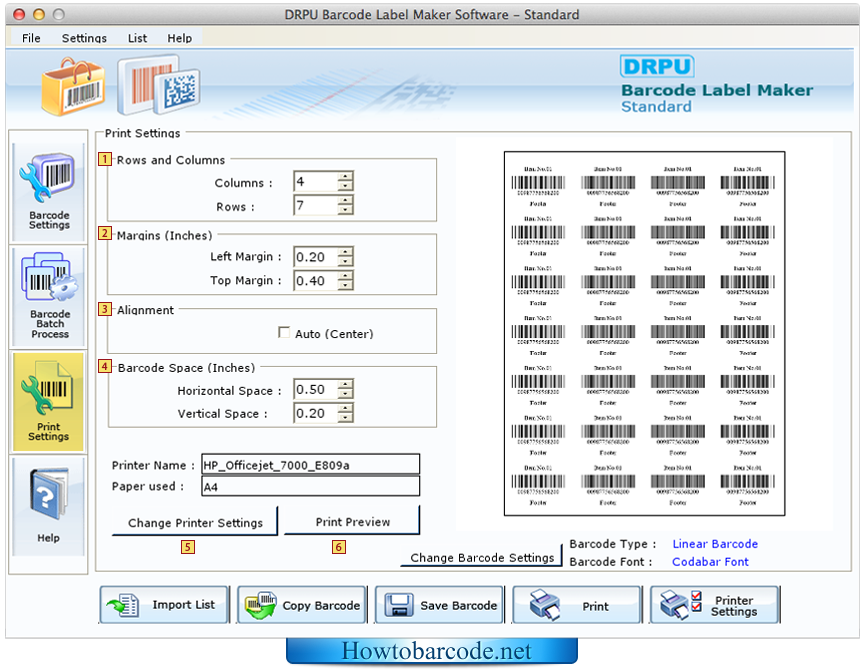Enable the Auto (Center) alignment checkbox
Image resolution: width=865 pixels, height=670 pixels.
coord(284,333)
